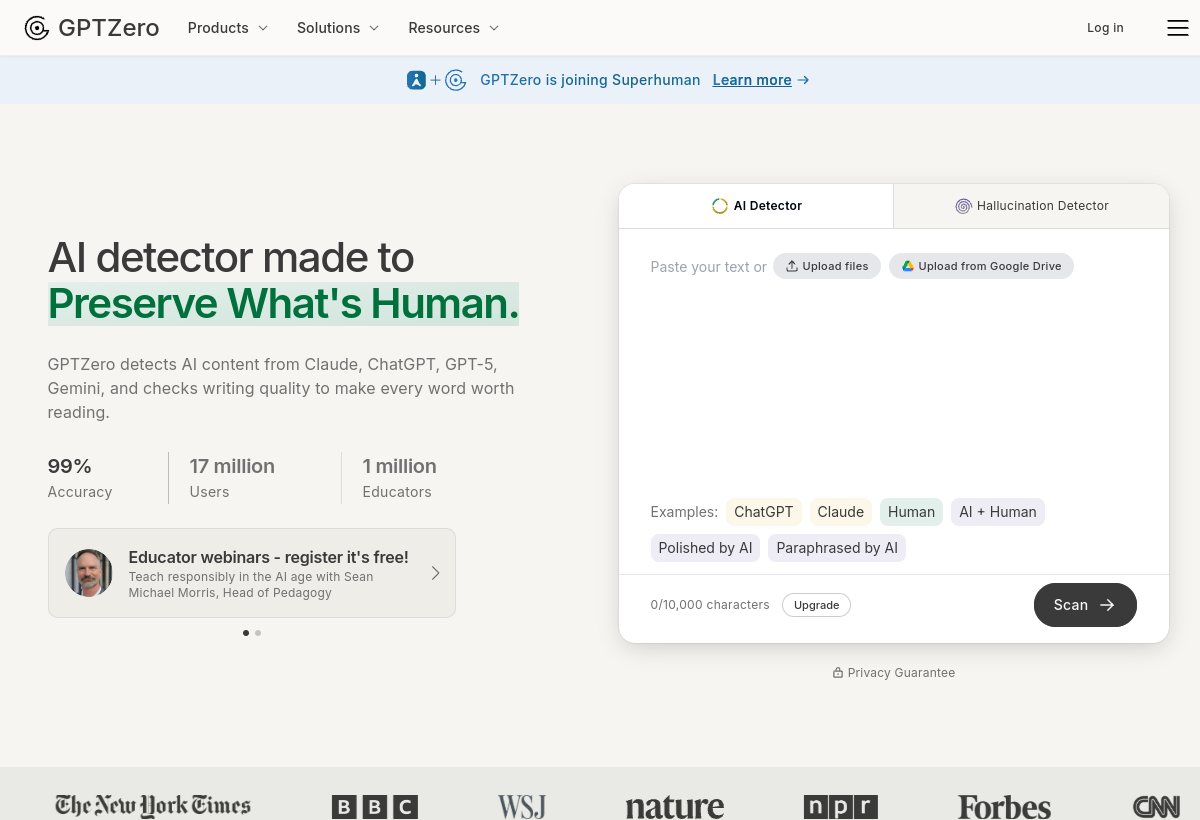The image size is (1200, 820).
Task: Click the Upgrade button
Action: point(816,605)
